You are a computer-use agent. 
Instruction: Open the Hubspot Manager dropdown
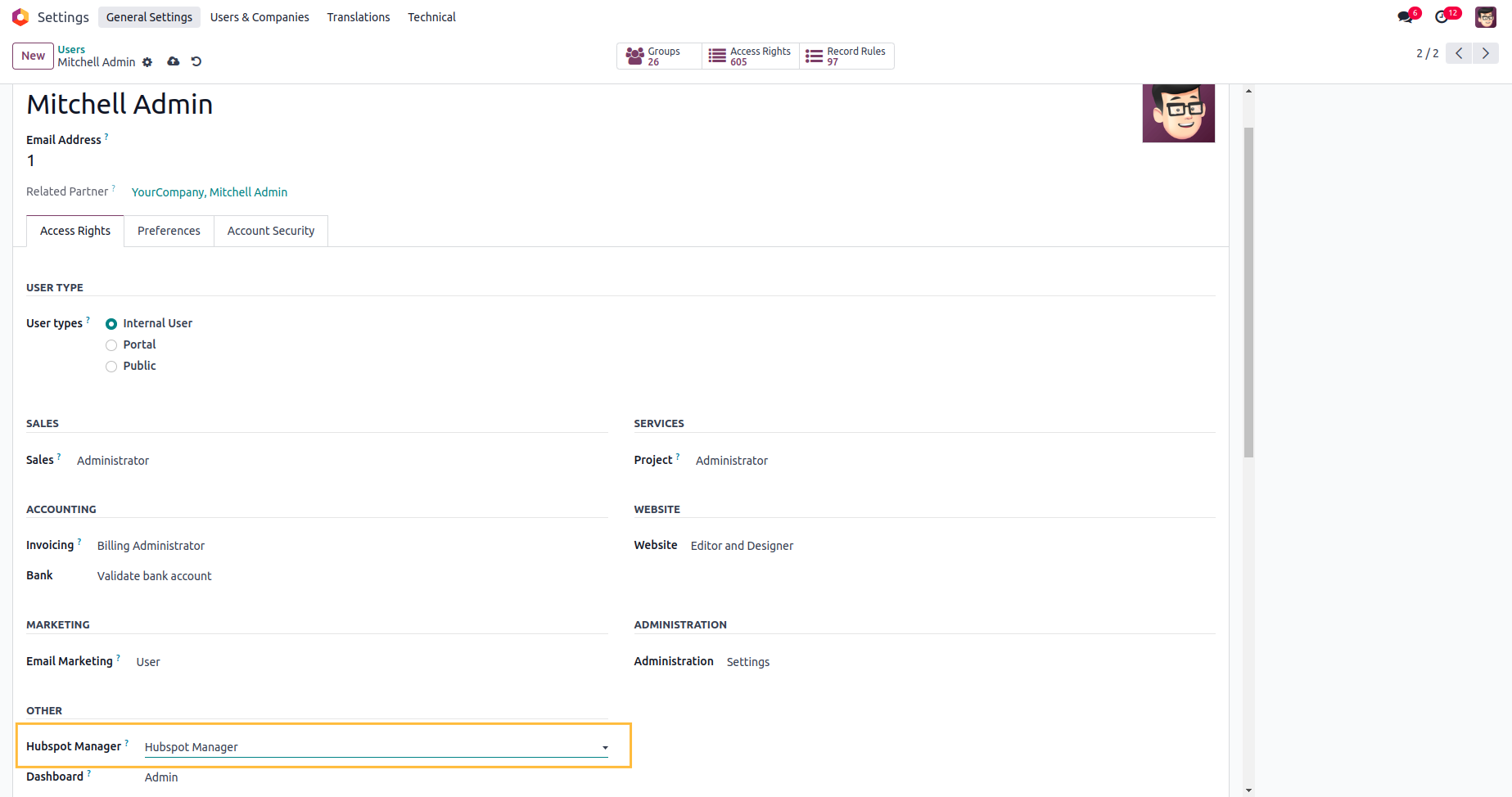377,747
